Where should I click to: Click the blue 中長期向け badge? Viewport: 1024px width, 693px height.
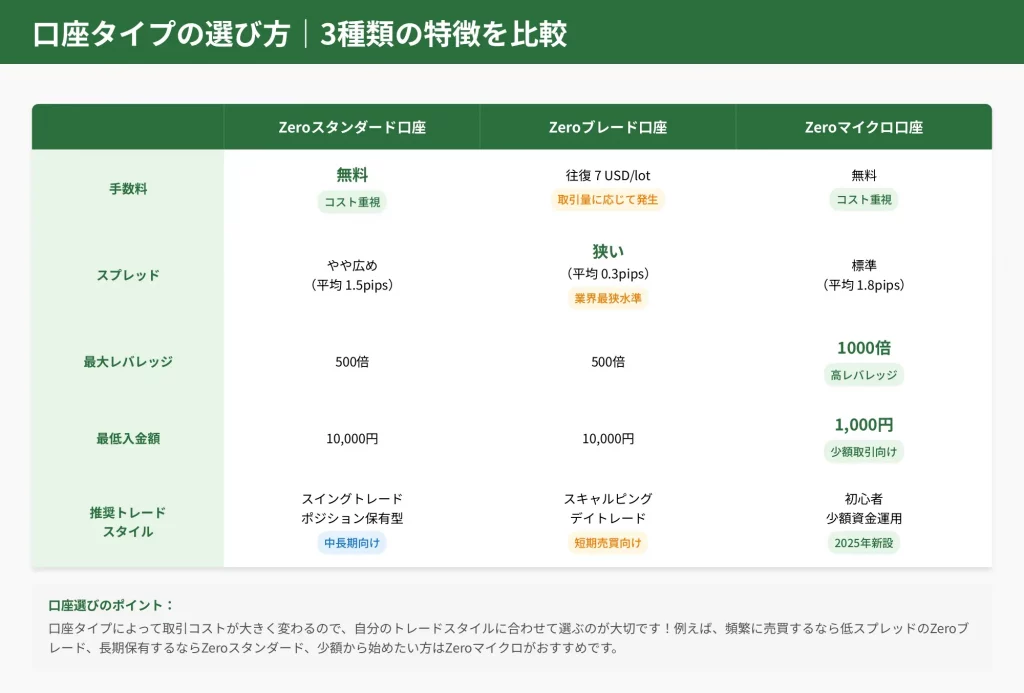tap(352, 543)
